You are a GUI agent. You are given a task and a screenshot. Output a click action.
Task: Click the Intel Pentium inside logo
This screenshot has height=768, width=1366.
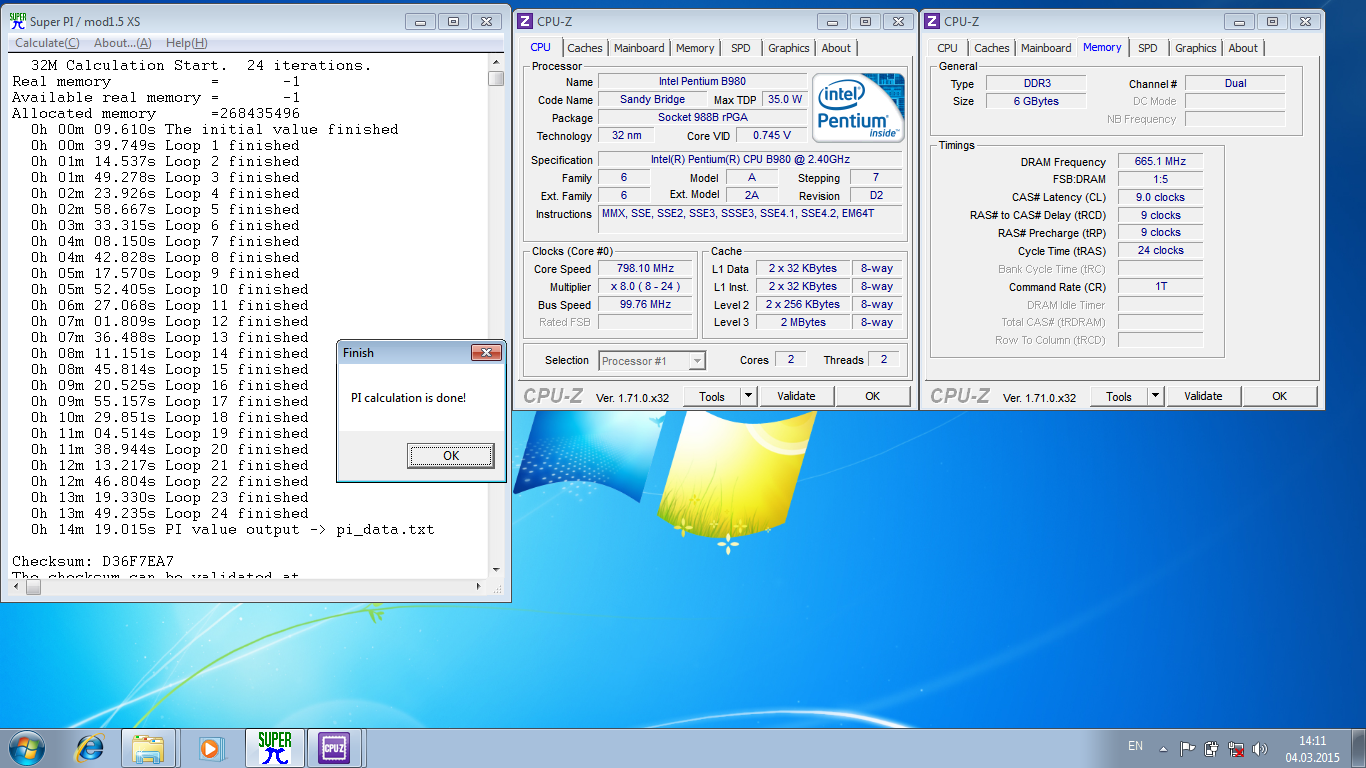[x=858, y=107]
